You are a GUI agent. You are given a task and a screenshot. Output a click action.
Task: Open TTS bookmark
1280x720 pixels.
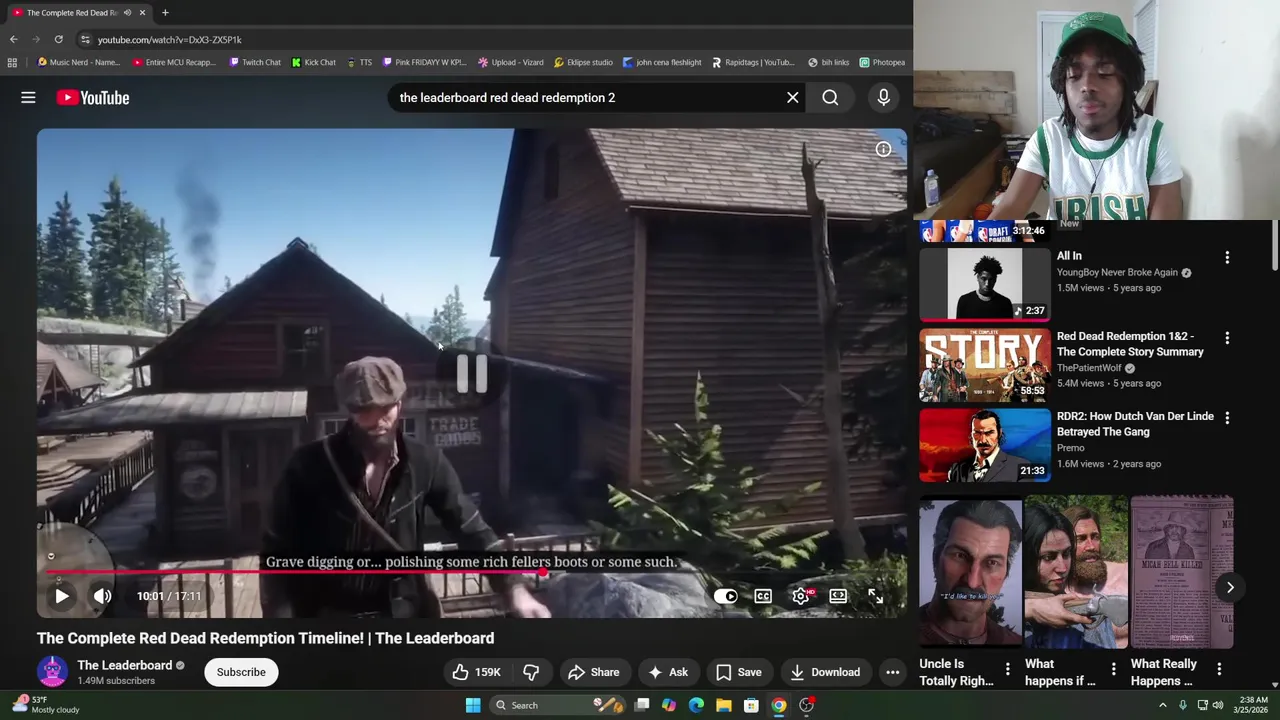pos(360,62)
